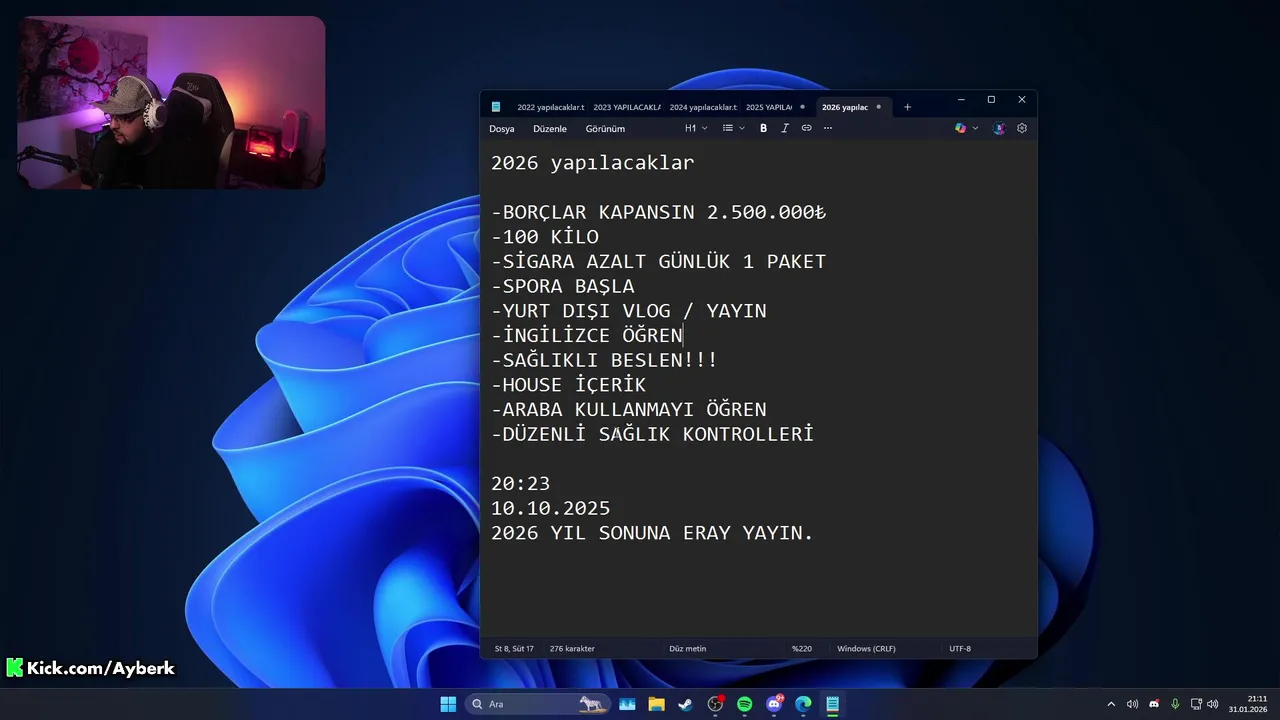Image resolution: width=1280 pixels, height=720 pixels.
Task: Open the %220 zoom level indicator
Action: click(802, 649)
